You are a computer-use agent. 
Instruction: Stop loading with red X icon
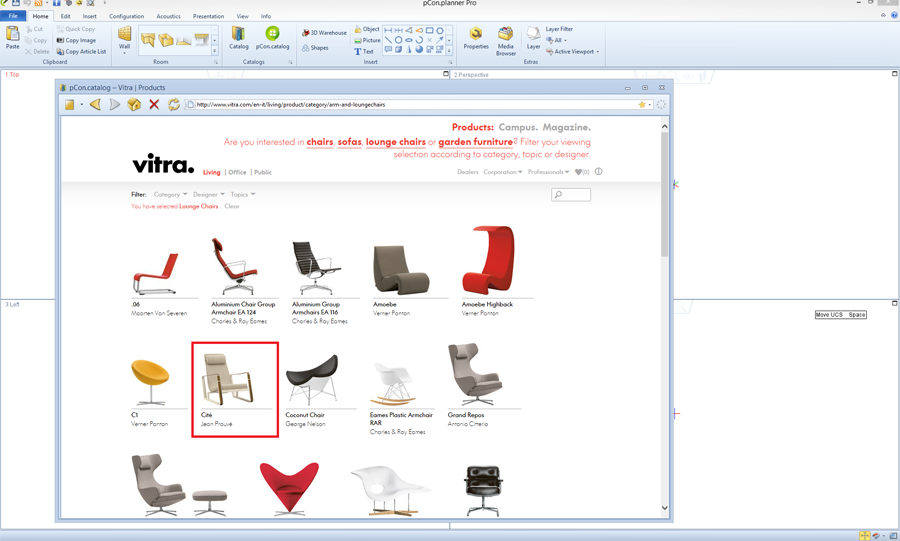pyautogui.click(x=154, y=104)
